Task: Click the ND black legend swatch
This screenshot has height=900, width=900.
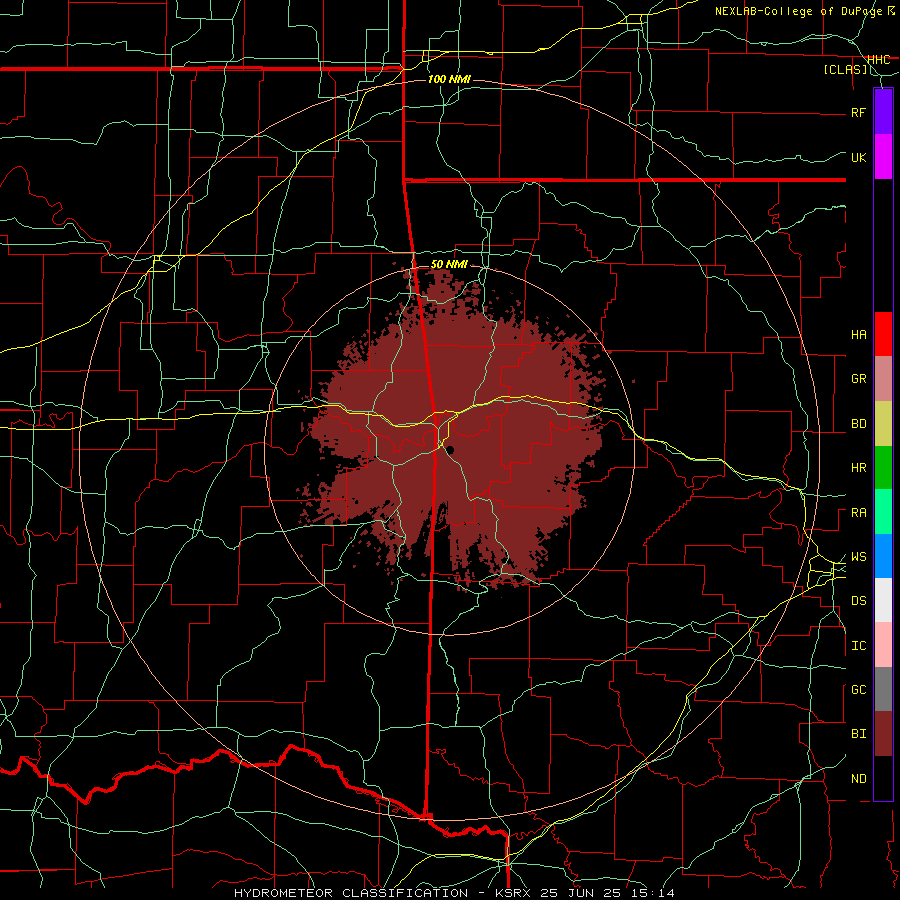Action: (x=883, y=778)
